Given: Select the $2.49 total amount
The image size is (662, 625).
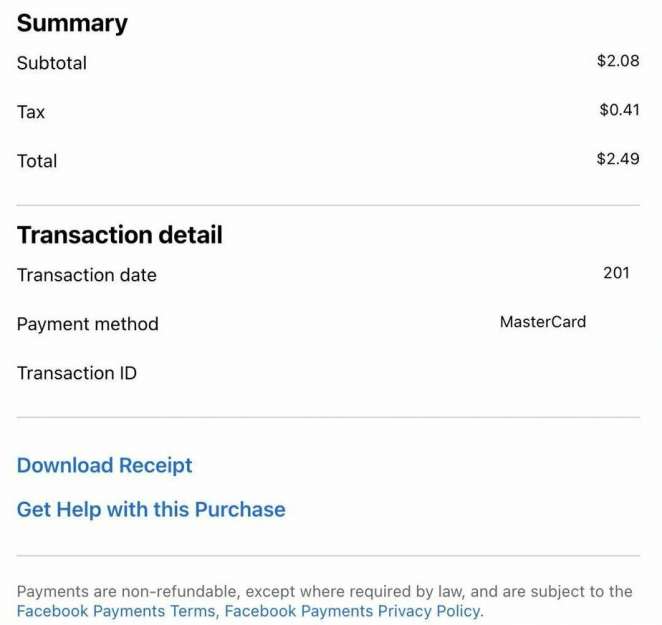Looking at the screenshot, I should tap(617, 159).
